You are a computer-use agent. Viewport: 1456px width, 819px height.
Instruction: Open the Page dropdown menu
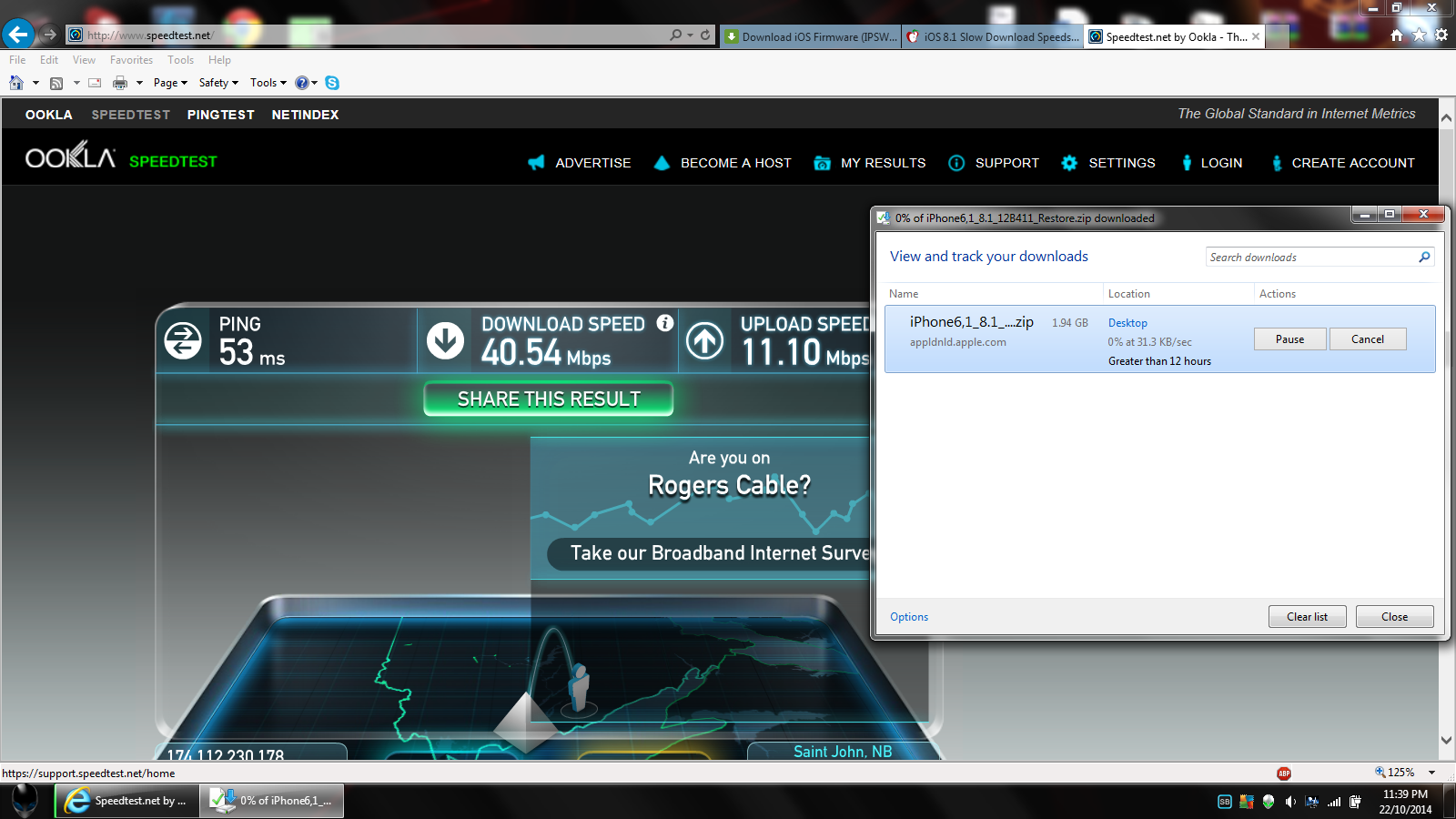pos(170,83)
